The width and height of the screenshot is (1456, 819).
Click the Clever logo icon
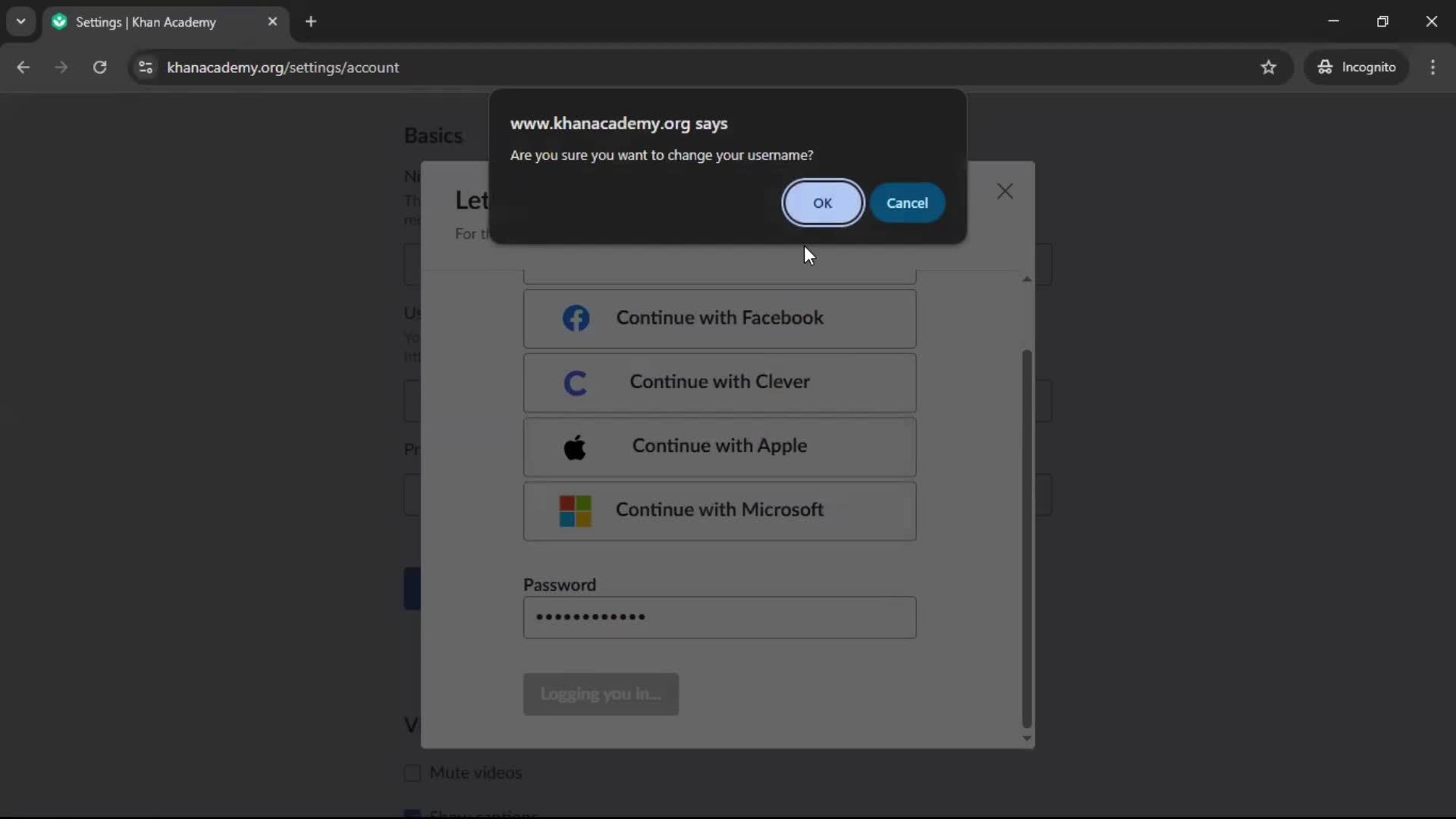[576, 383]
